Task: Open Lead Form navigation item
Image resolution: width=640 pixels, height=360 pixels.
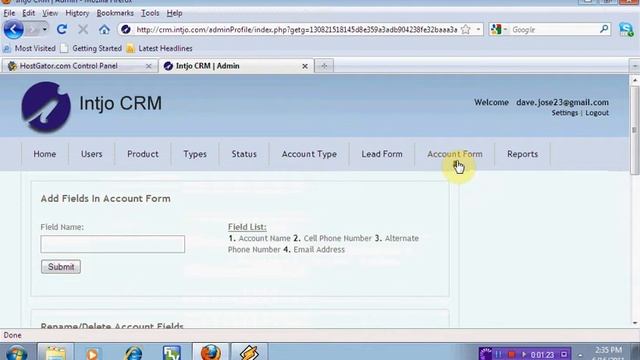Action: click(x=382, y=154)
